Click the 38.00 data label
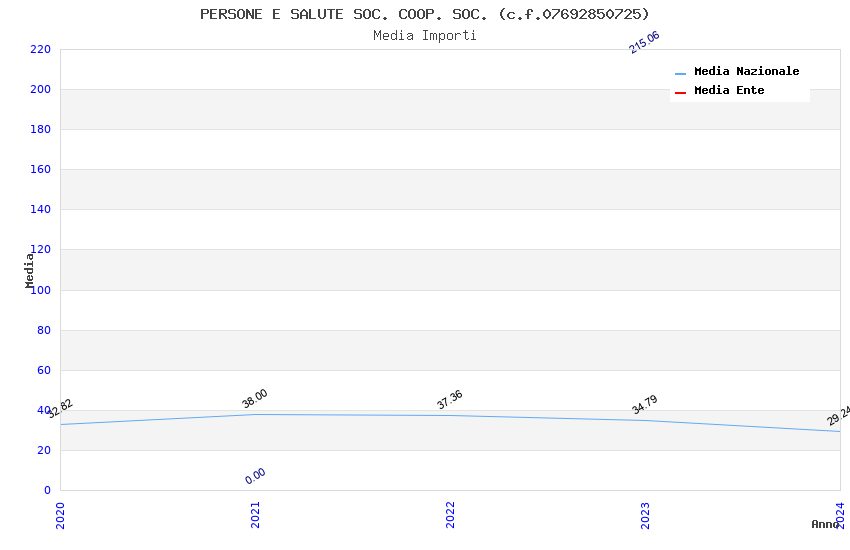 click(x=254, y=398)
